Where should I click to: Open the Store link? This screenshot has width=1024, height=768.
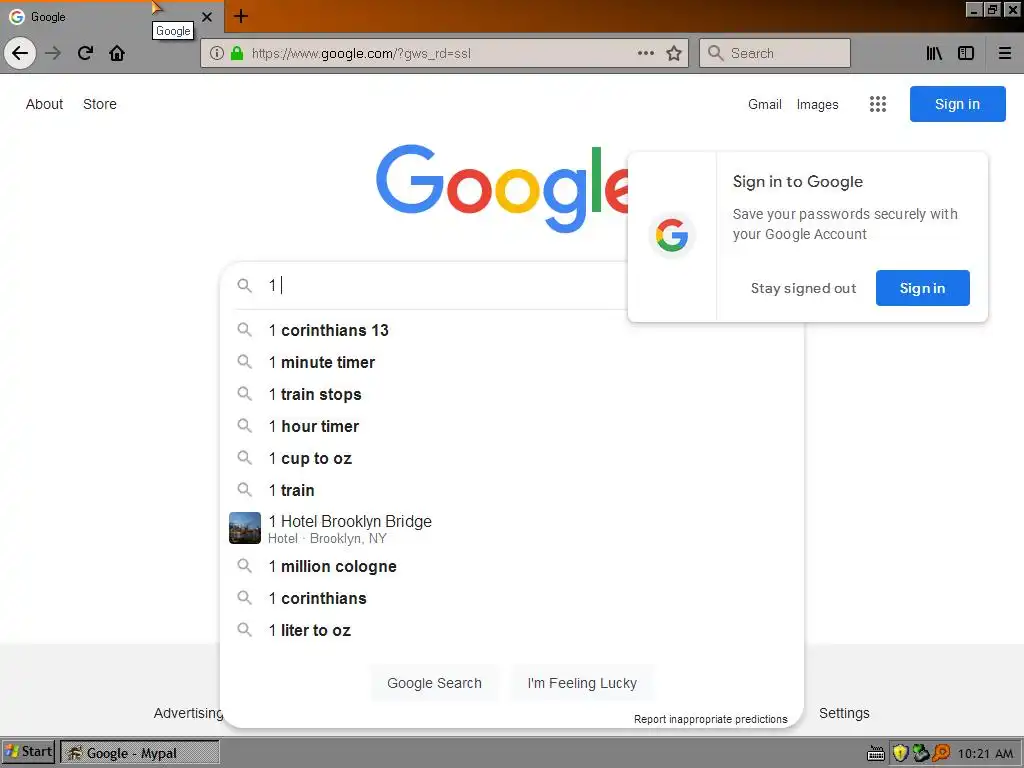[x=100, y=104]
